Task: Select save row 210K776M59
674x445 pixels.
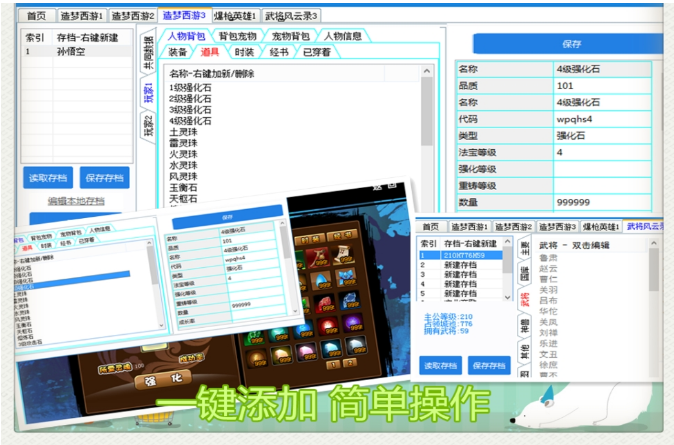Action: point(460,255)
